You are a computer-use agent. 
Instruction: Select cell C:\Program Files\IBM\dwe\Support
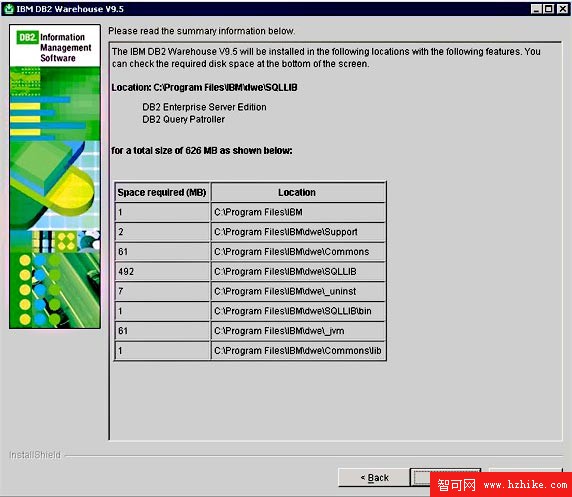click(x=298, y=232)
